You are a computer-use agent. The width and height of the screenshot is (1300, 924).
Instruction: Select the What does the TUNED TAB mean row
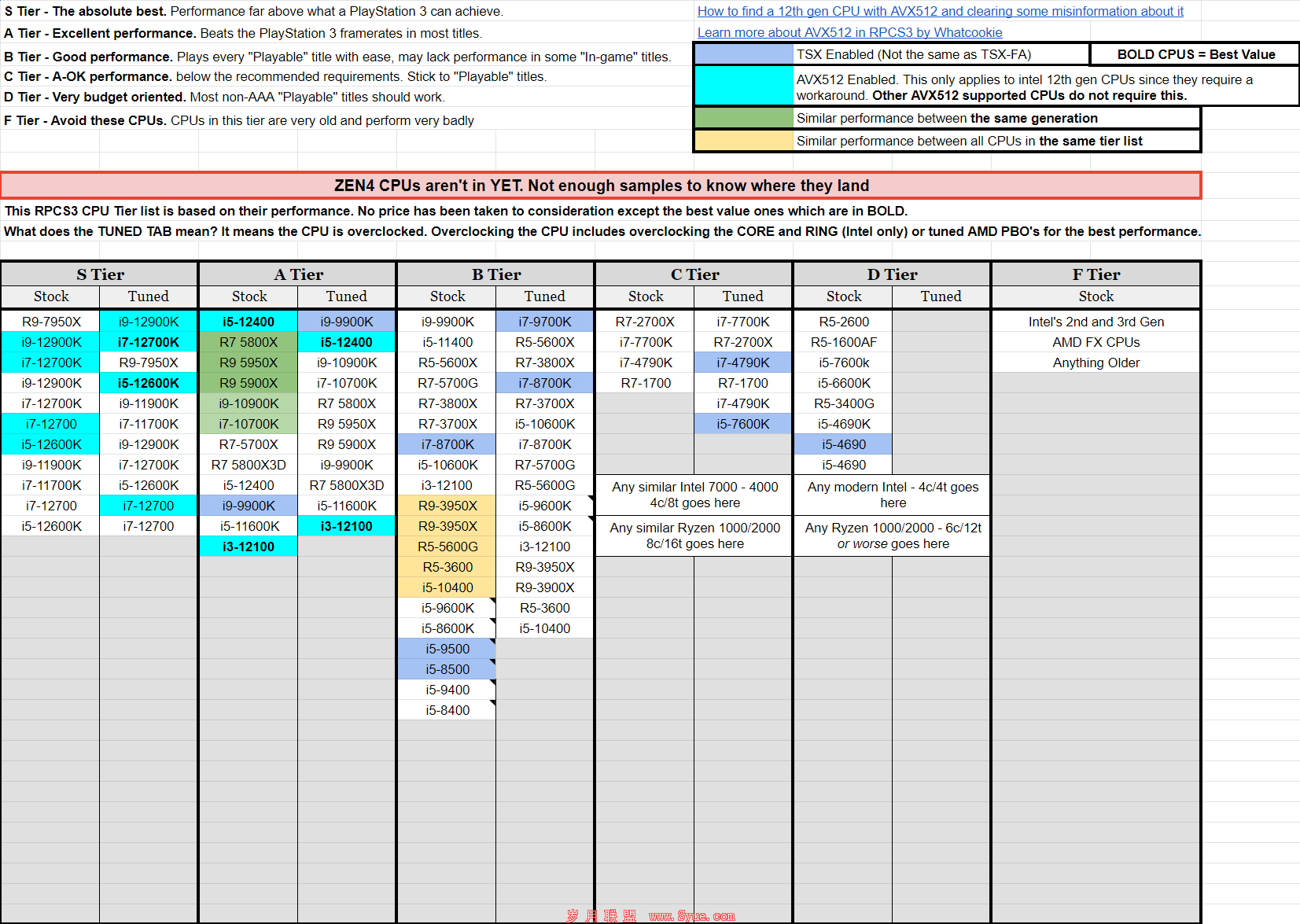[602, 231]
